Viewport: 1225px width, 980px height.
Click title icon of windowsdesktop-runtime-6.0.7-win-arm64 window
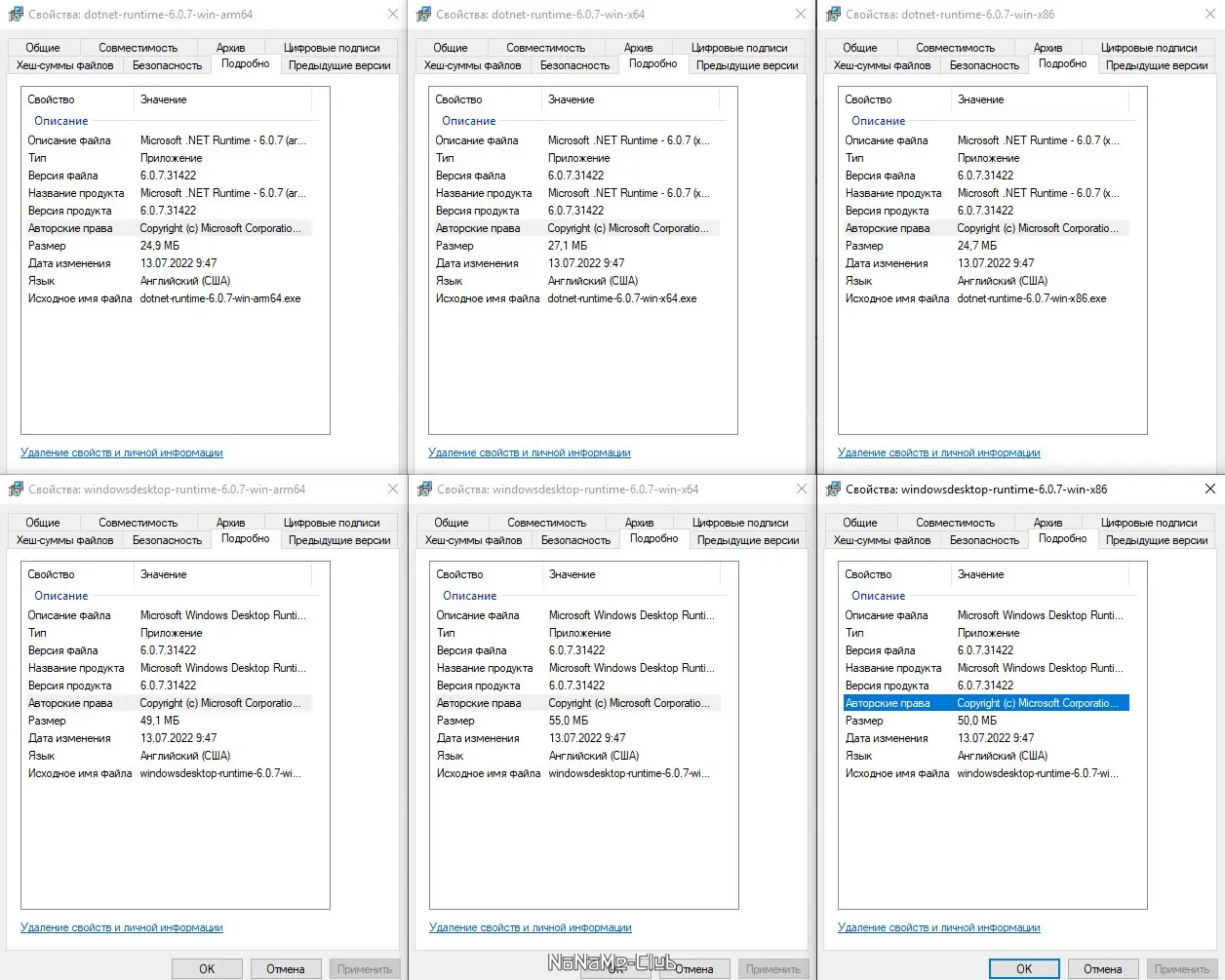pos(16,490)
